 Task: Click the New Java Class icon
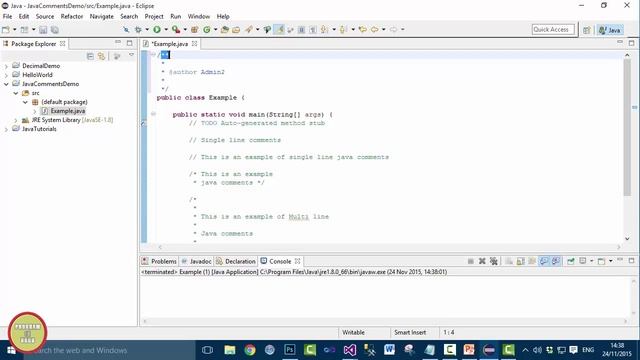pos(207,30)
